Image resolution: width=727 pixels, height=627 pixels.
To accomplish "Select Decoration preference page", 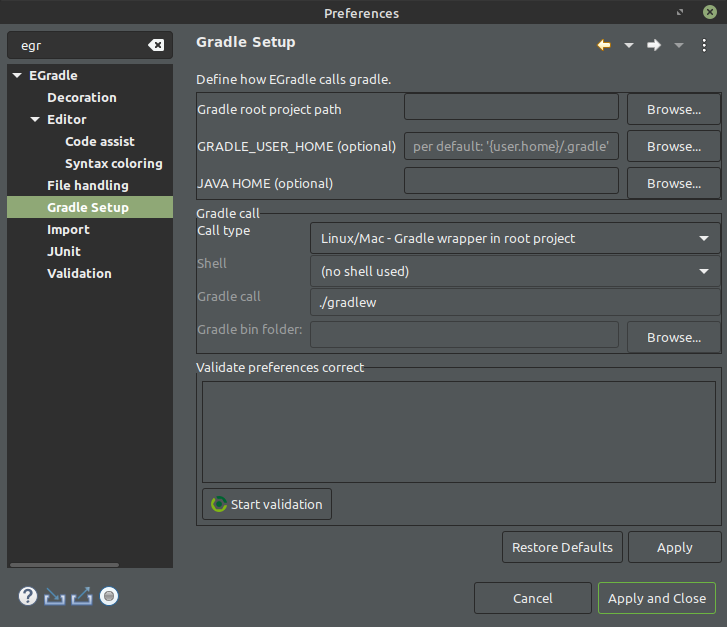I will [x=82, y=97].
